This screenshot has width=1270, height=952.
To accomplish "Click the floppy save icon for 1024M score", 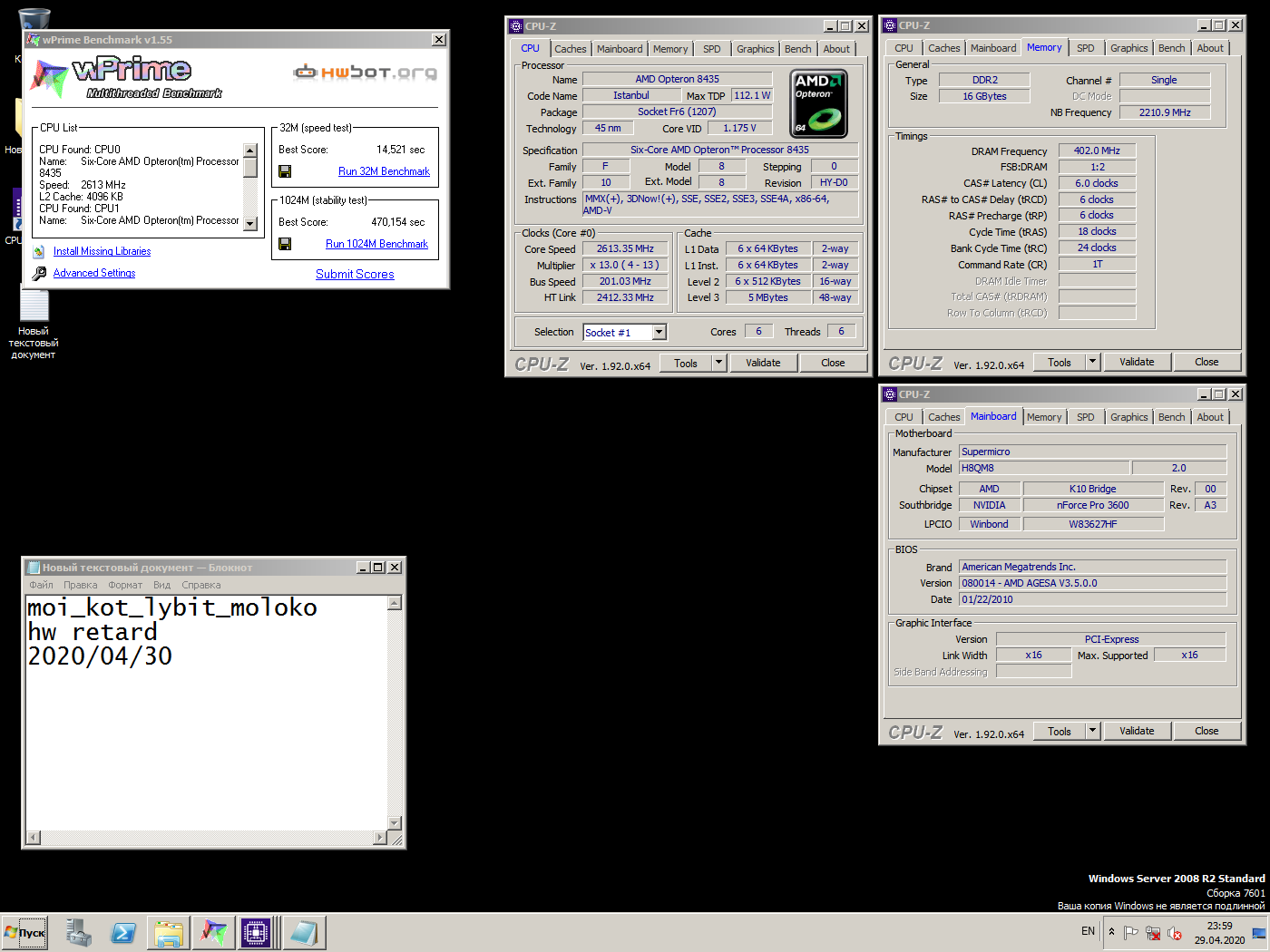I will click(285, 244).
